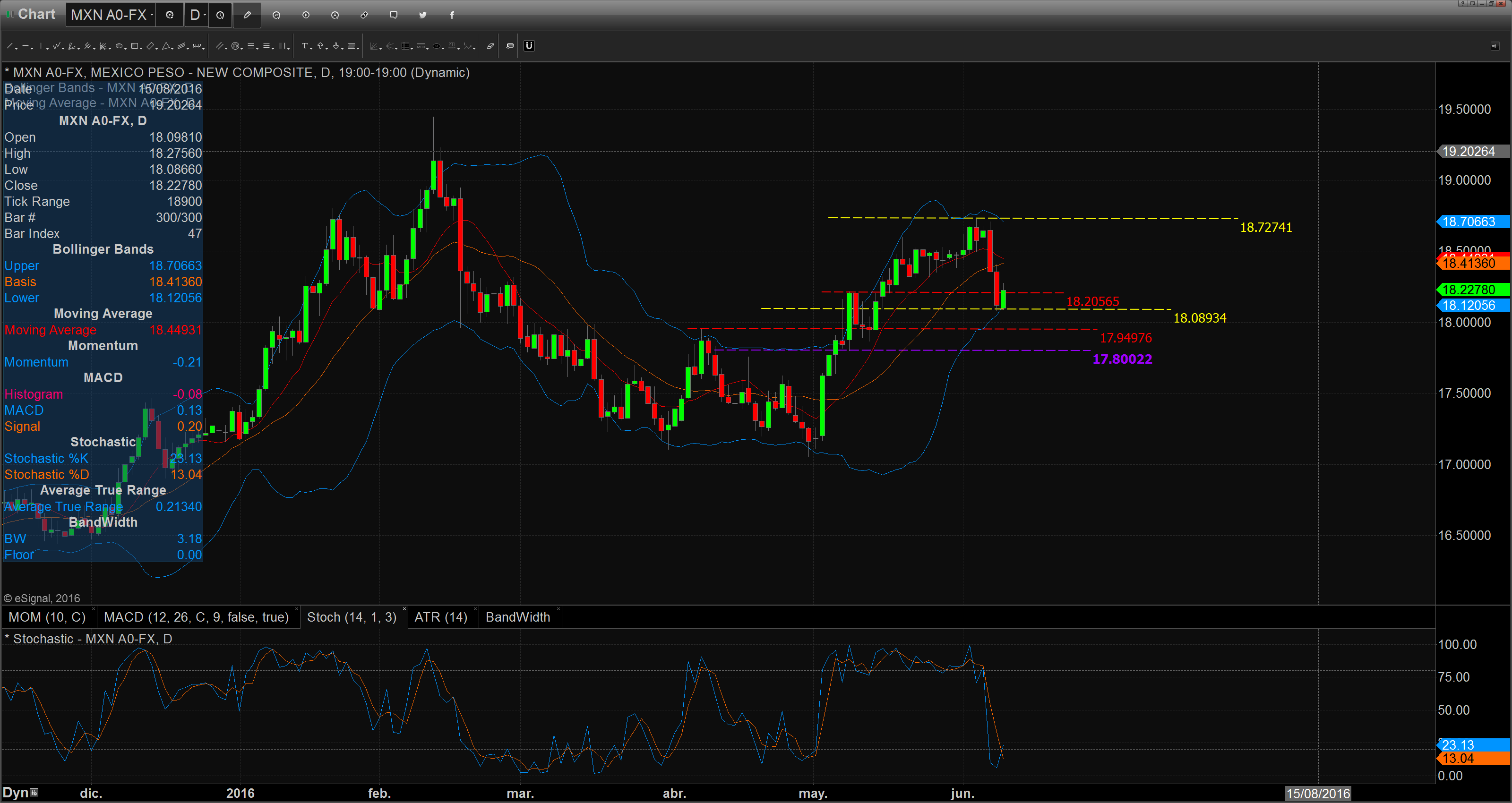
Task: Open the MXN A0-FX symbol dropdown
Action: 111,15
